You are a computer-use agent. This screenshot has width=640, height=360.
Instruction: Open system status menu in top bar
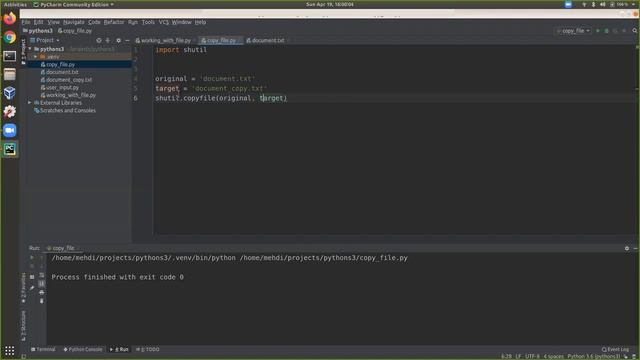pyautogui.click(x=609, y=4)
